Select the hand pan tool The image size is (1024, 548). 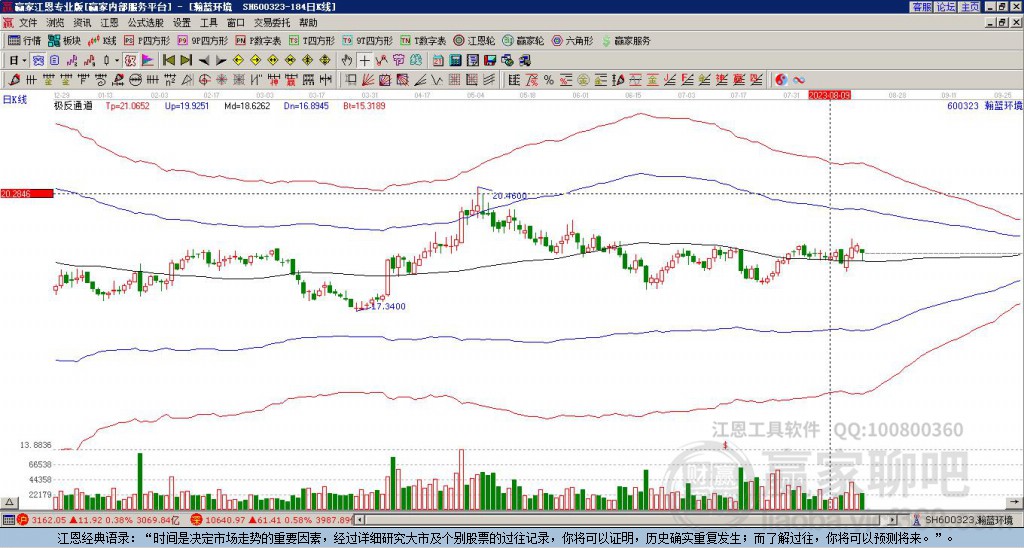click(347, 61)
